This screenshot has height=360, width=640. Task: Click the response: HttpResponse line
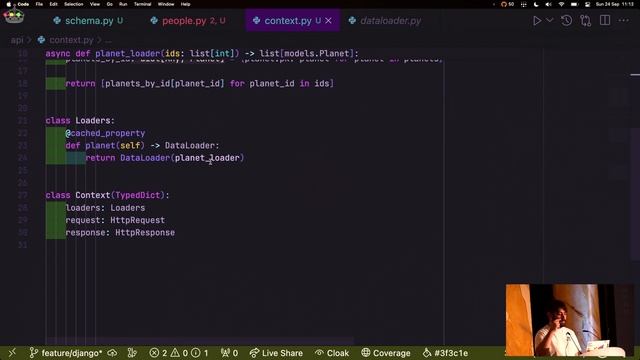[x=120, y=233]
